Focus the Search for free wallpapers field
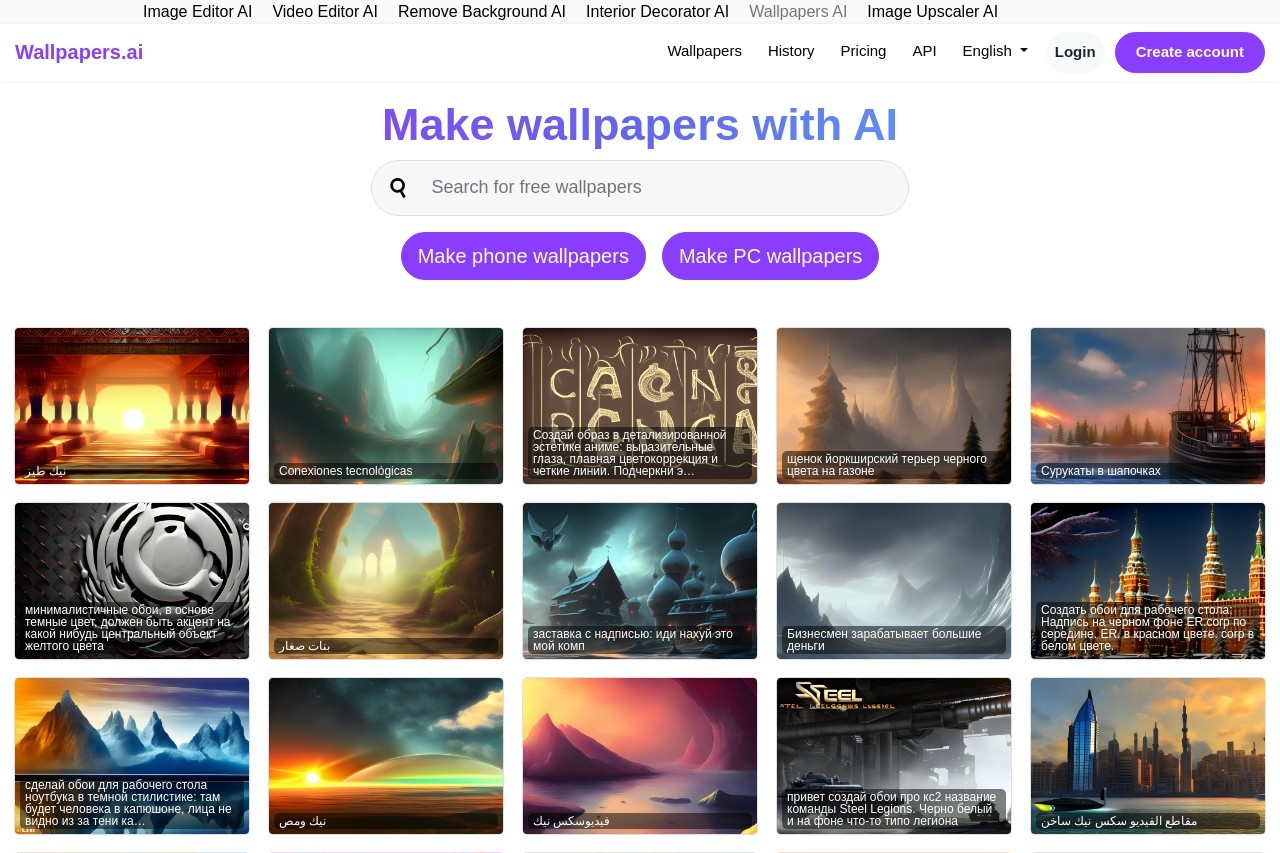Screen dimensions: 1280x853 (640, 188)
